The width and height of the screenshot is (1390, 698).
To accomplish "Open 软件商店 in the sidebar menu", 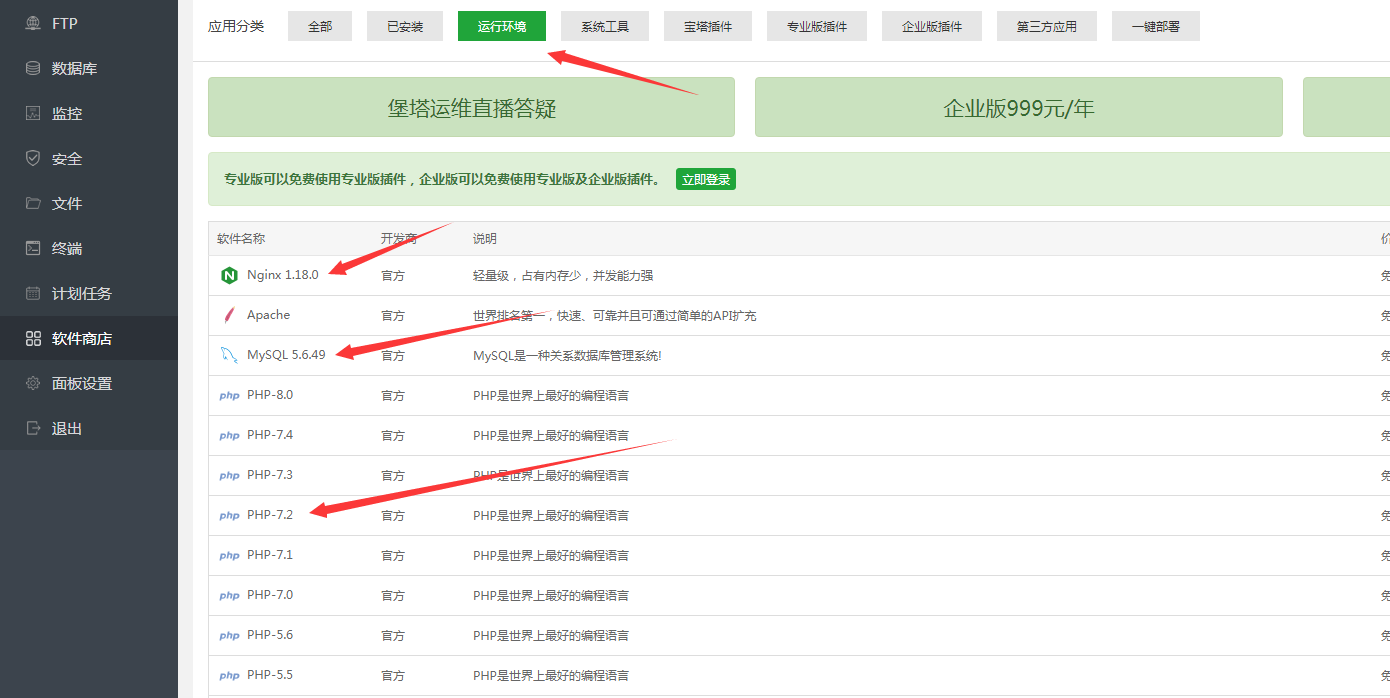I will tap(89, 338).
